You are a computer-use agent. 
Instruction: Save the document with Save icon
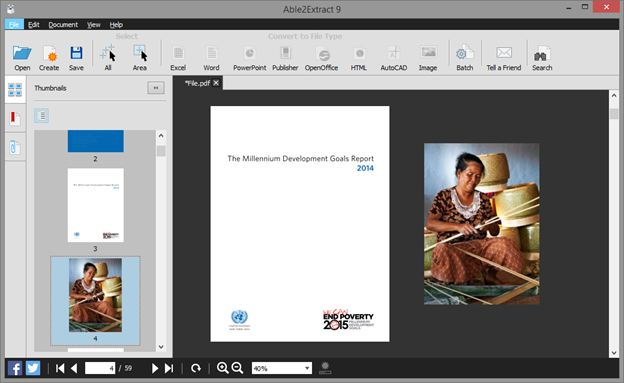(76, 58)
